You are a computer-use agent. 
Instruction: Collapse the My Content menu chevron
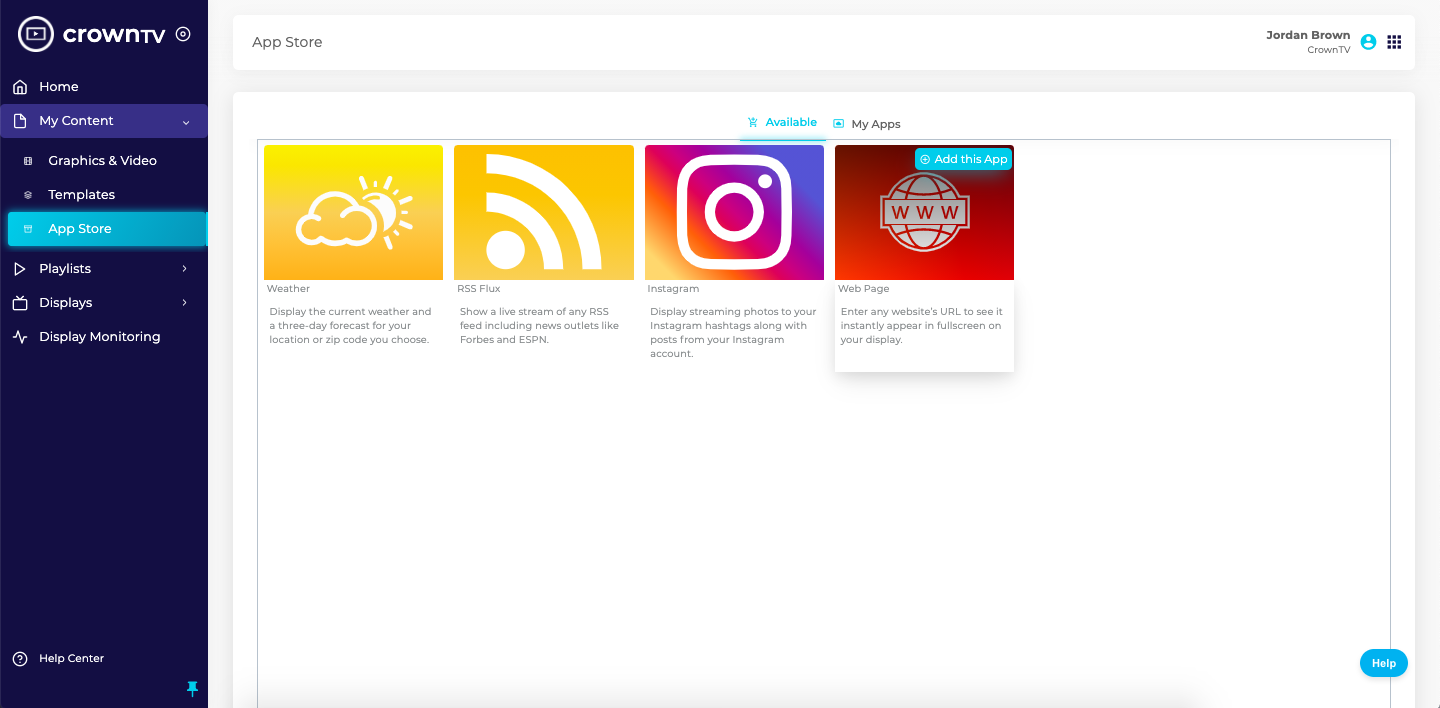click(x=186, y=122)
